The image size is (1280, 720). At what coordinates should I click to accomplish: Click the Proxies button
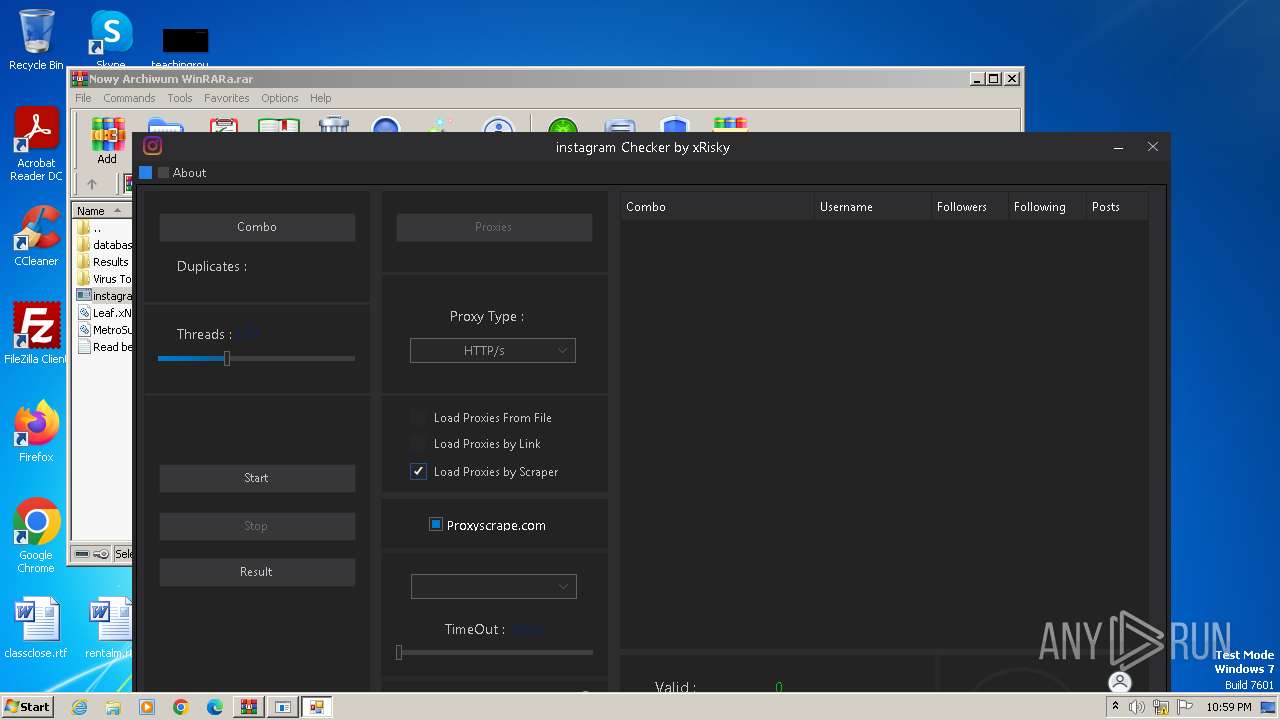(x=494, y=227)
